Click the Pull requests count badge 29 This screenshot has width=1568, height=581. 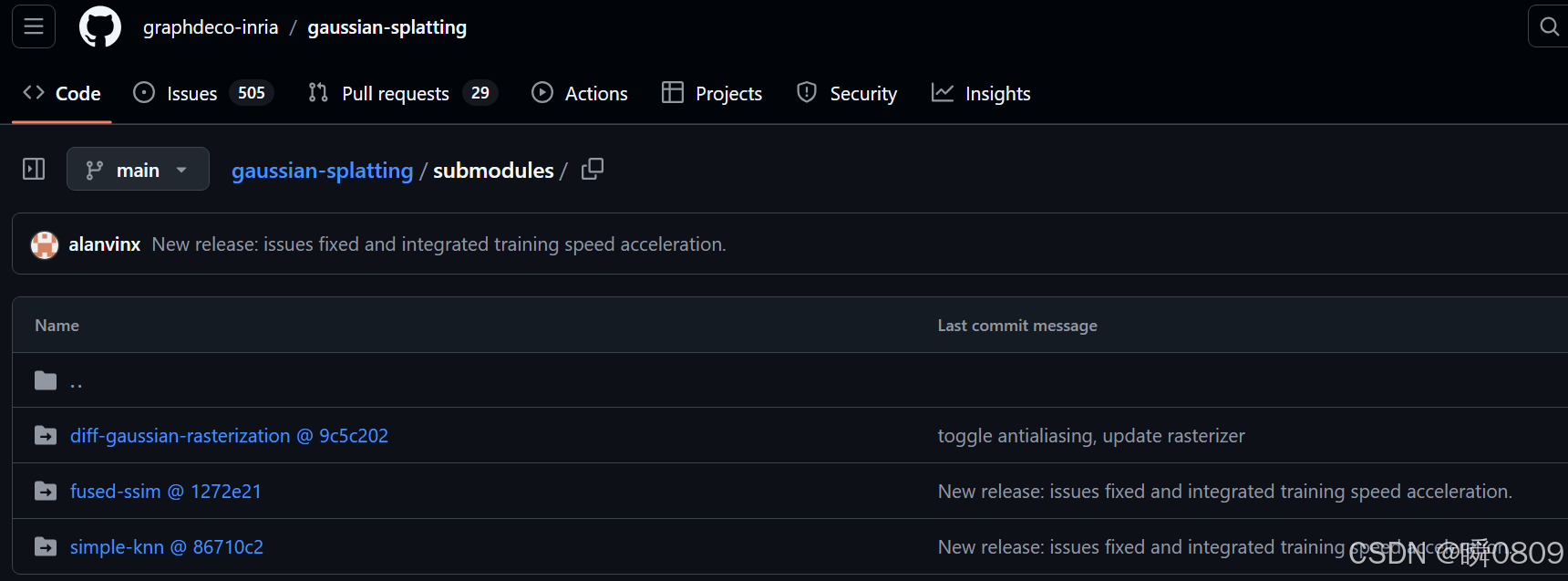click(480, 93)
